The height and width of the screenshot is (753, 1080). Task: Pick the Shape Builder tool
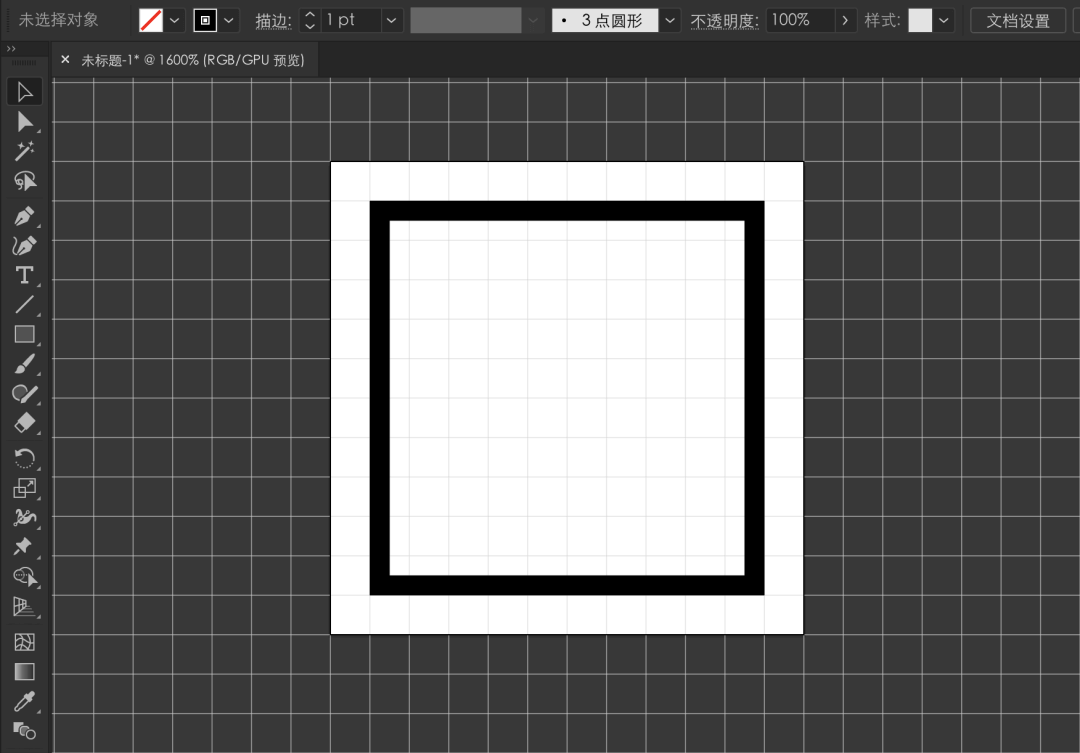(25, 576)
